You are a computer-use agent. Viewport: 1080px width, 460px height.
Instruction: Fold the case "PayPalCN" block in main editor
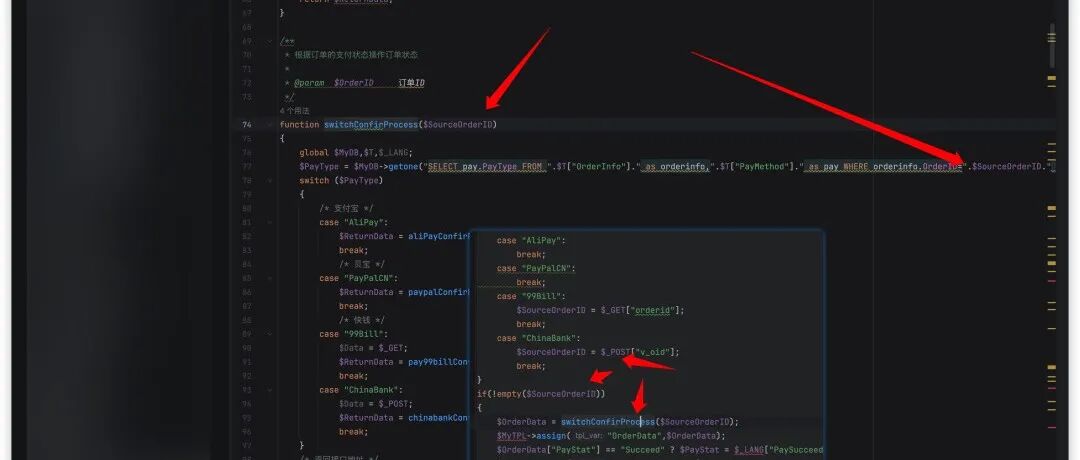pos(270,278)
